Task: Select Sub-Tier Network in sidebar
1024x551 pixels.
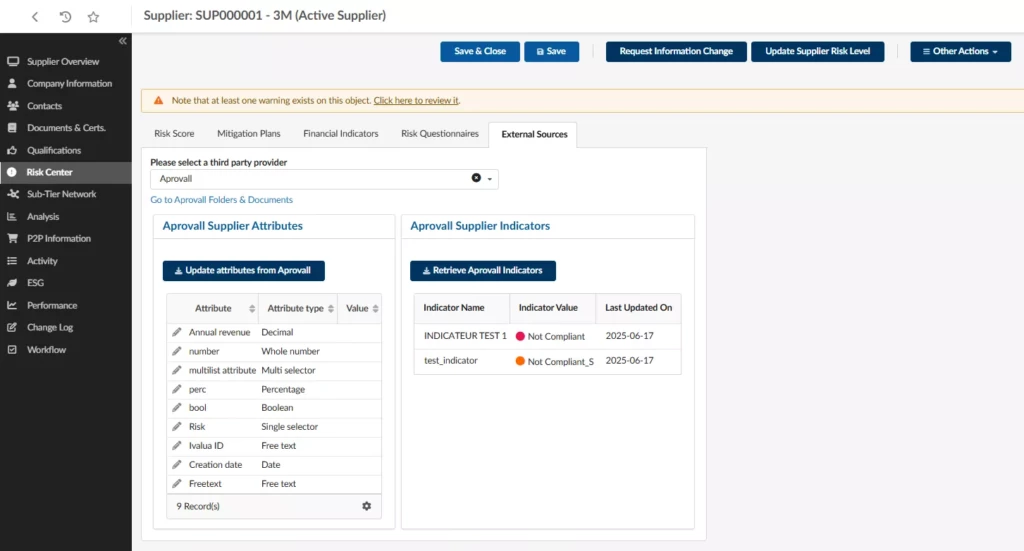Action: point(62,194)
